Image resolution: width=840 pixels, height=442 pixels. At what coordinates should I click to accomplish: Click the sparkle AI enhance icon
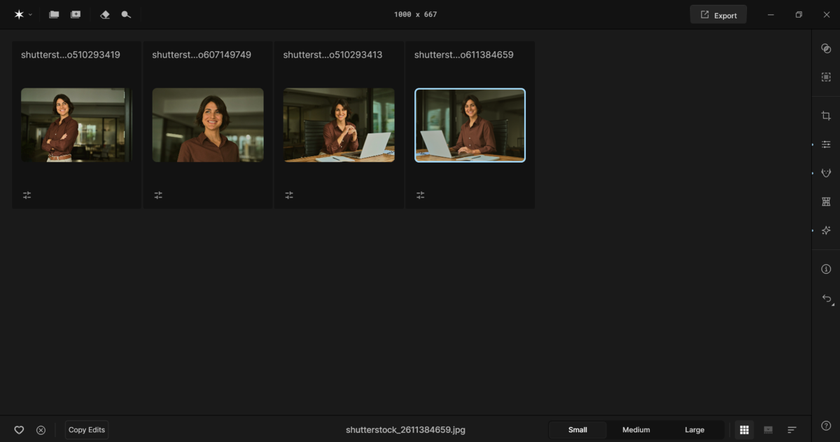tap(826, 231)
